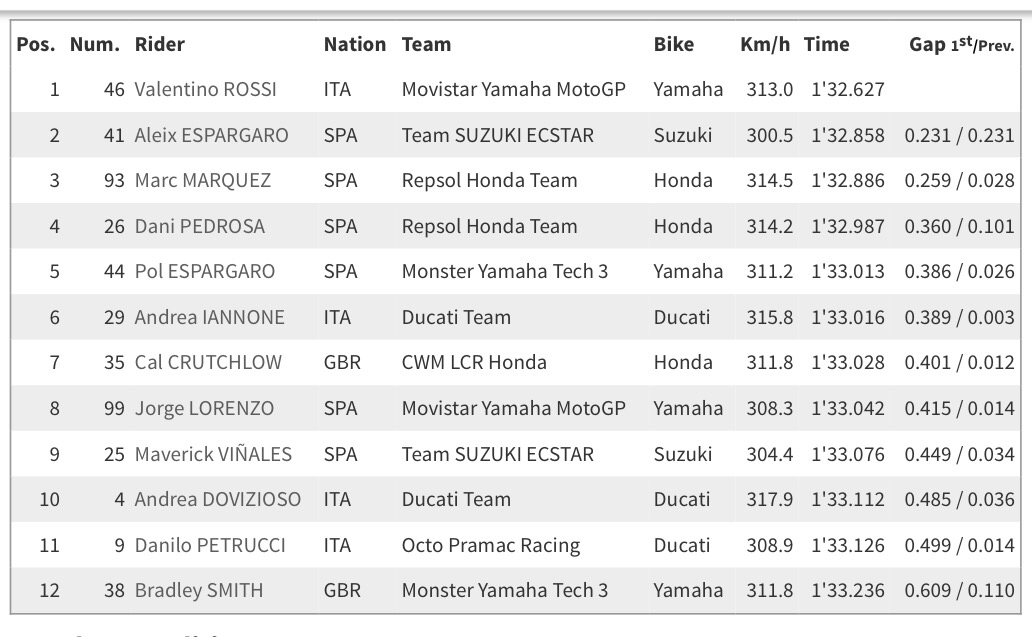The height and width of the screenshot is (637, 1032).
Task: Select rider name Jorge LORENZO
Action: [204, 408]
